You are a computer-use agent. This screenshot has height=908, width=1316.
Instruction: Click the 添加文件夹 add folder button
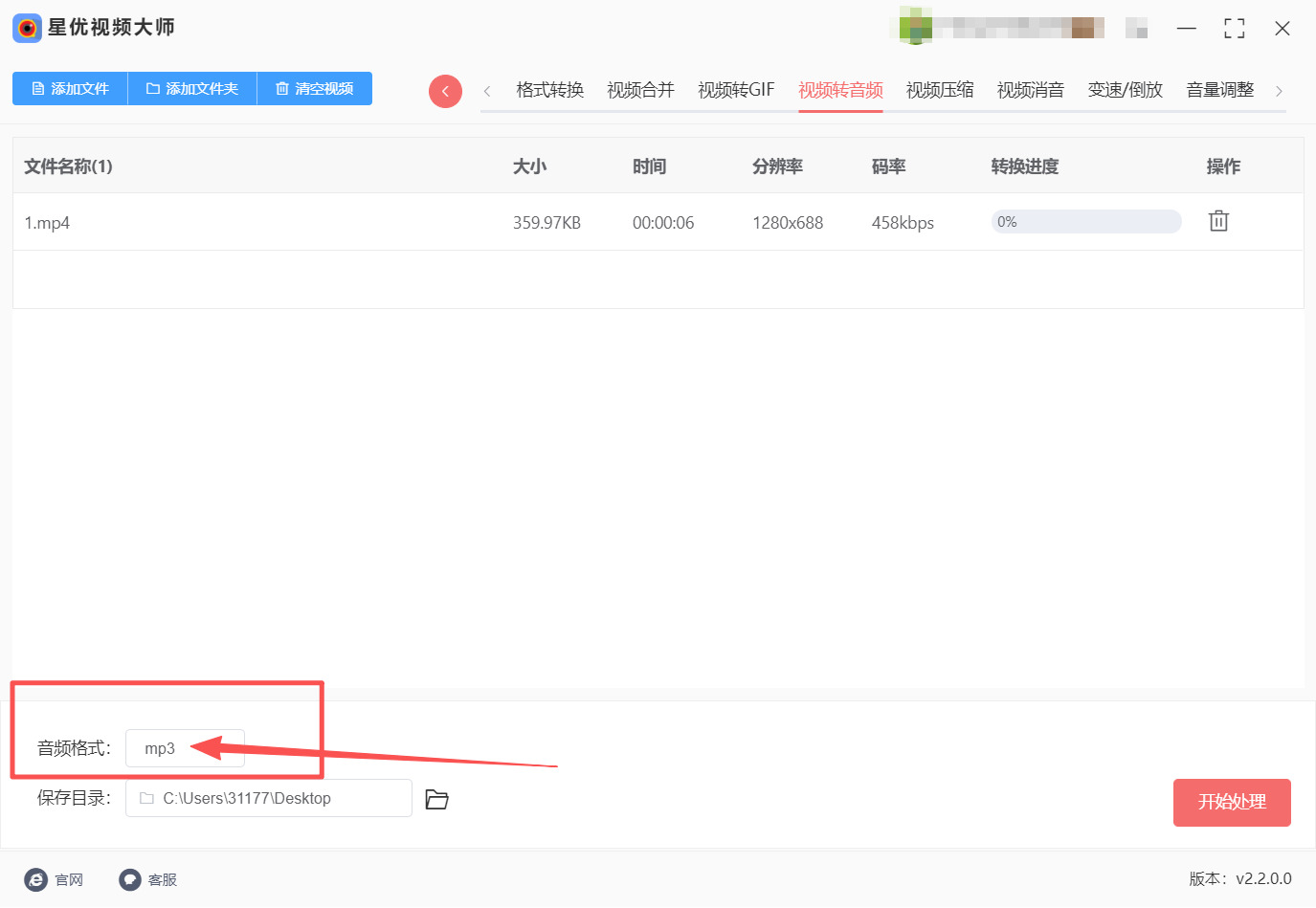point(192,89)
